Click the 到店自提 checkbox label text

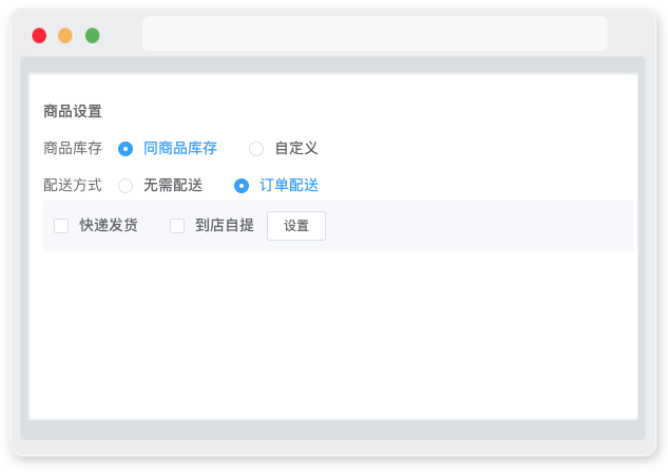pos(225,225)
